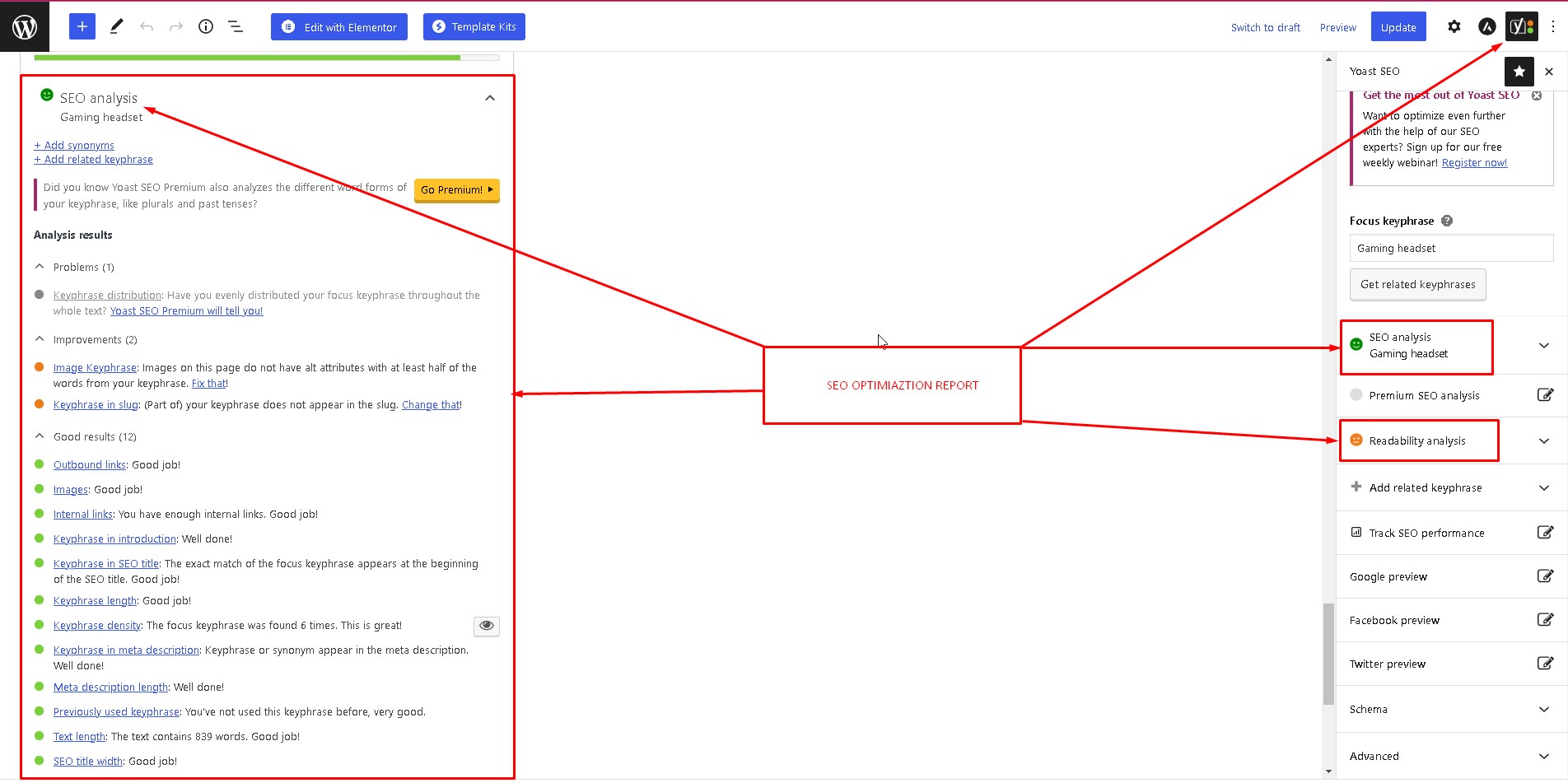Screen dimensions: 1568x783
Task: Edit Premium SEO analysis via its pencil icon
Action: coord(1546,395)
